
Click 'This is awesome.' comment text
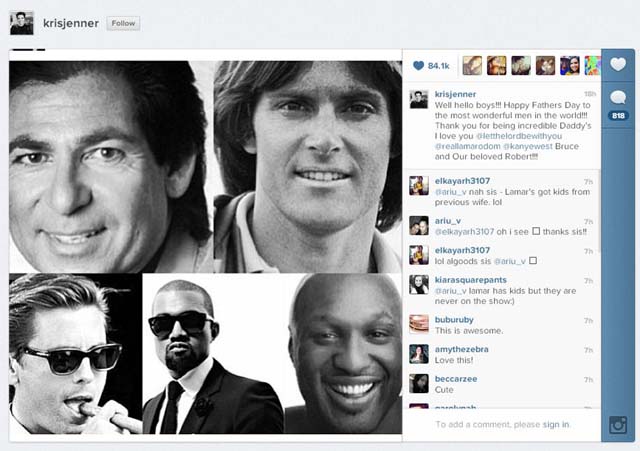pyautogui.click(x=469, y=331)
